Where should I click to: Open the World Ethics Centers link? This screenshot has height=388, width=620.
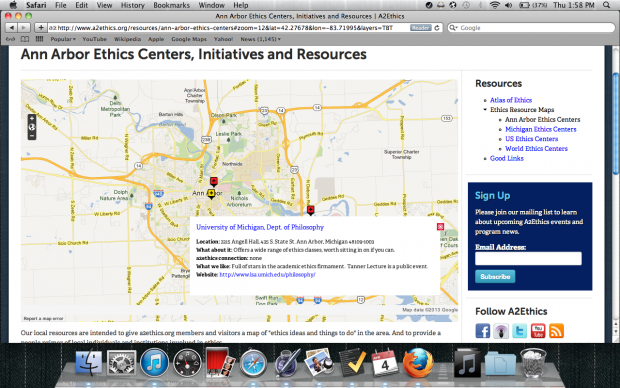pos(536,149)
